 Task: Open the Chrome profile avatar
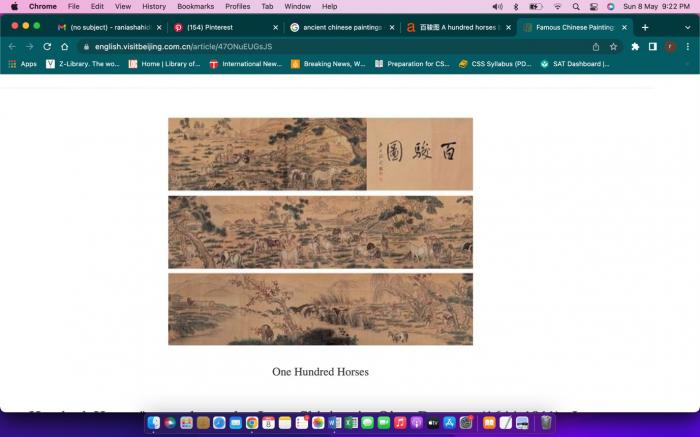click(670, 46)
